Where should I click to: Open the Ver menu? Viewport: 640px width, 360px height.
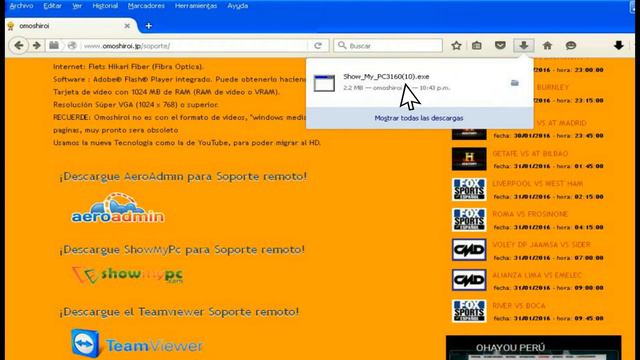click(x=77, y=6)
